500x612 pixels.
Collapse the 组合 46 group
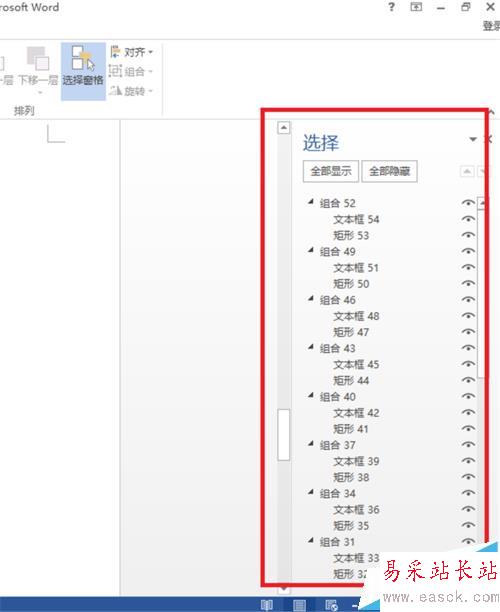point(311,299)
